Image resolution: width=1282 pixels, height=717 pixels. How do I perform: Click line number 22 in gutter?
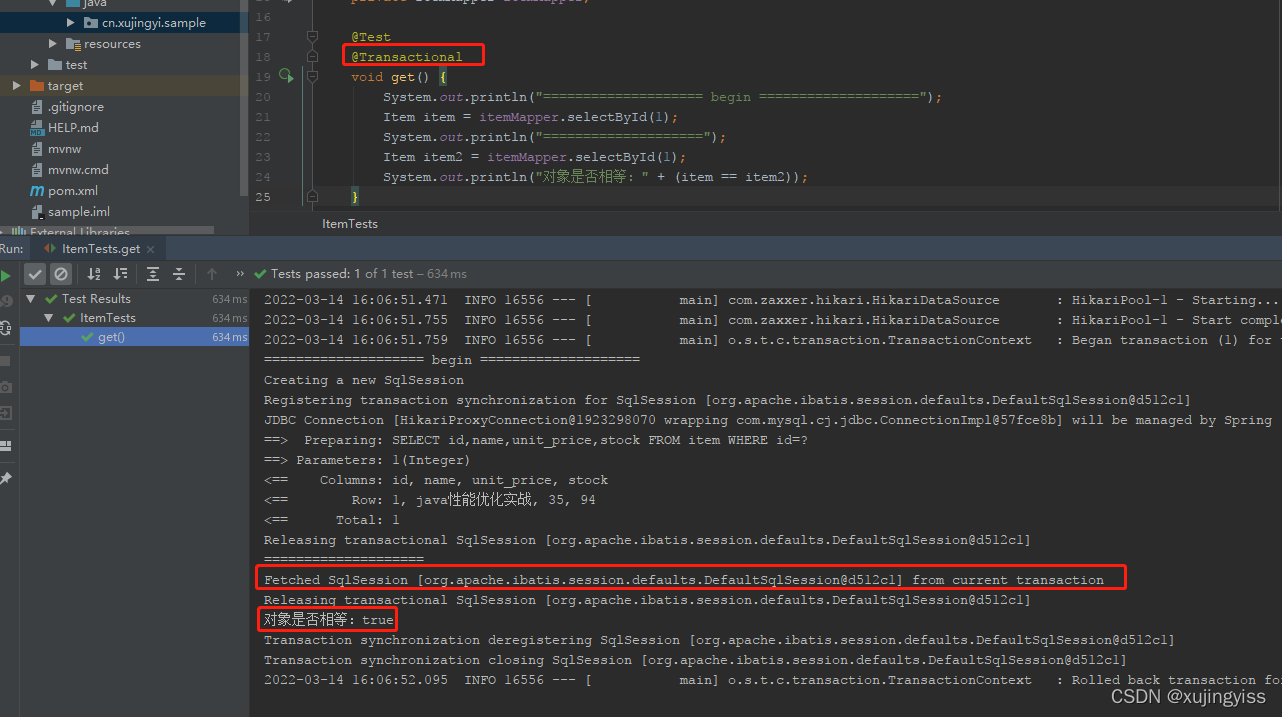tap(263, 137)
